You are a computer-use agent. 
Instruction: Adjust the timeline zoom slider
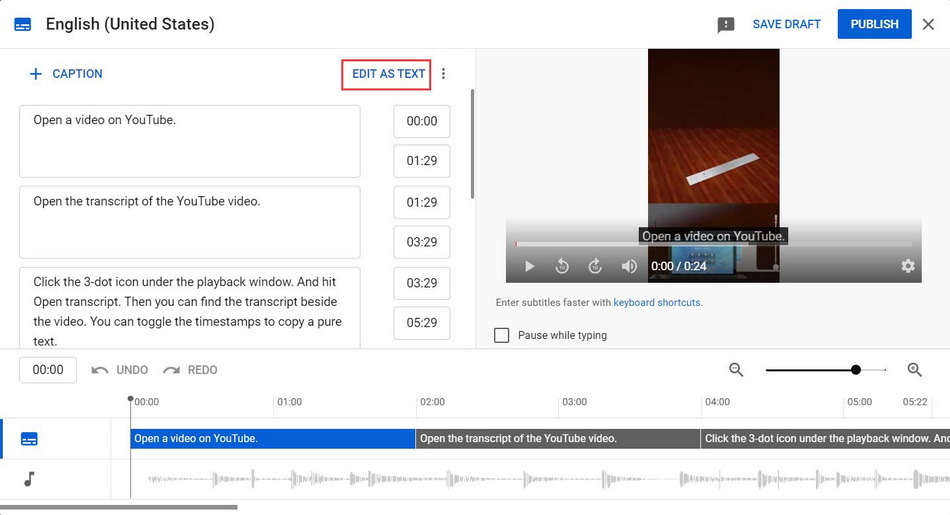point(856,370)
